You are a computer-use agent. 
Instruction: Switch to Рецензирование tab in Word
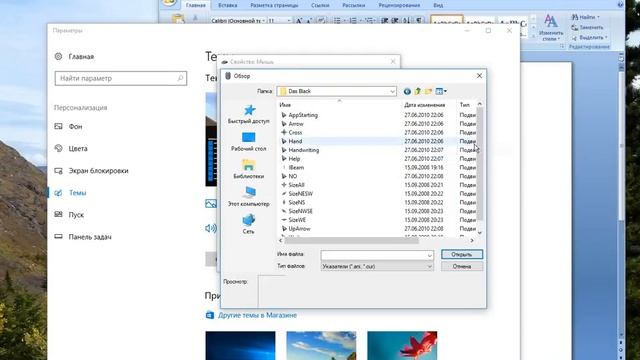click(399, 5)
